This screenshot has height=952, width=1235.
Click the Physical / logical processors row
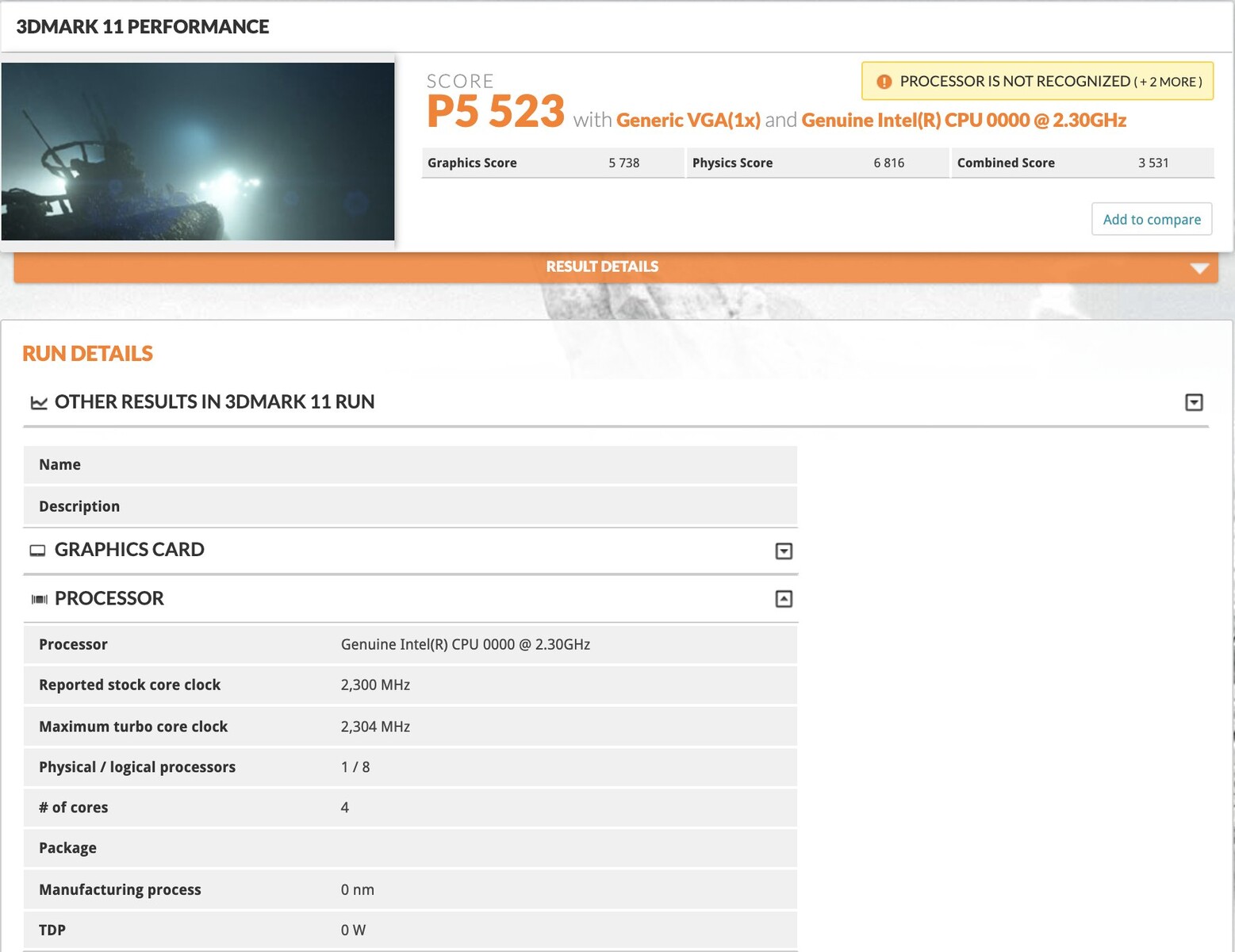(x=410, y=767)
